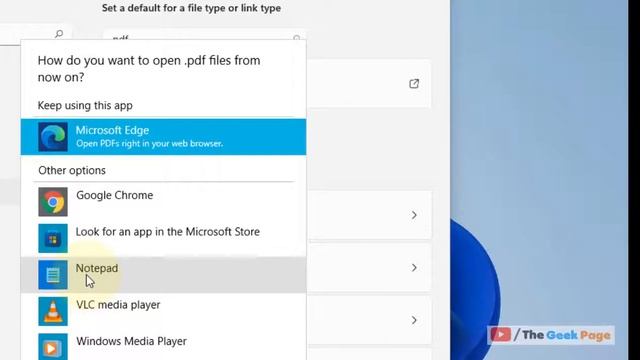This screenshot has height=360, width=640.
Task: Click 'Open PDFs right in your web browser' text
Action: pyautogui.click(x=149, y=144)
